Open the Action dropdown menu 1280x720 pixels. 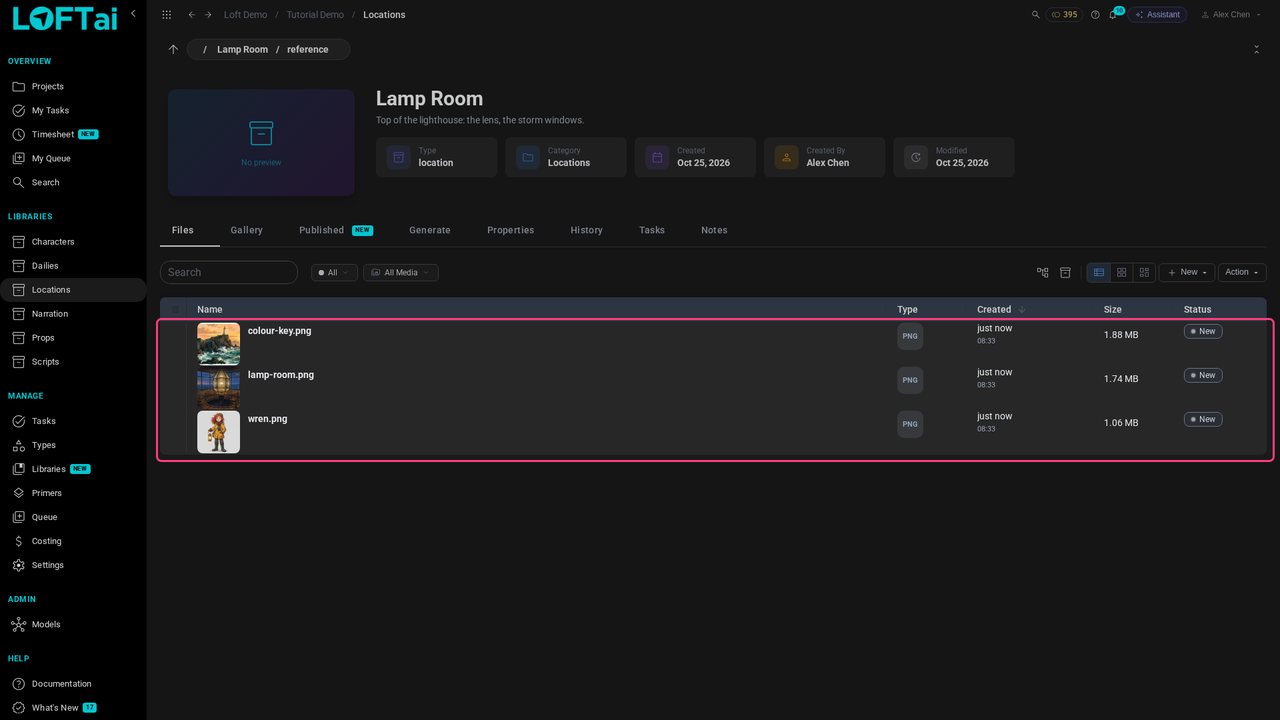1242,272
